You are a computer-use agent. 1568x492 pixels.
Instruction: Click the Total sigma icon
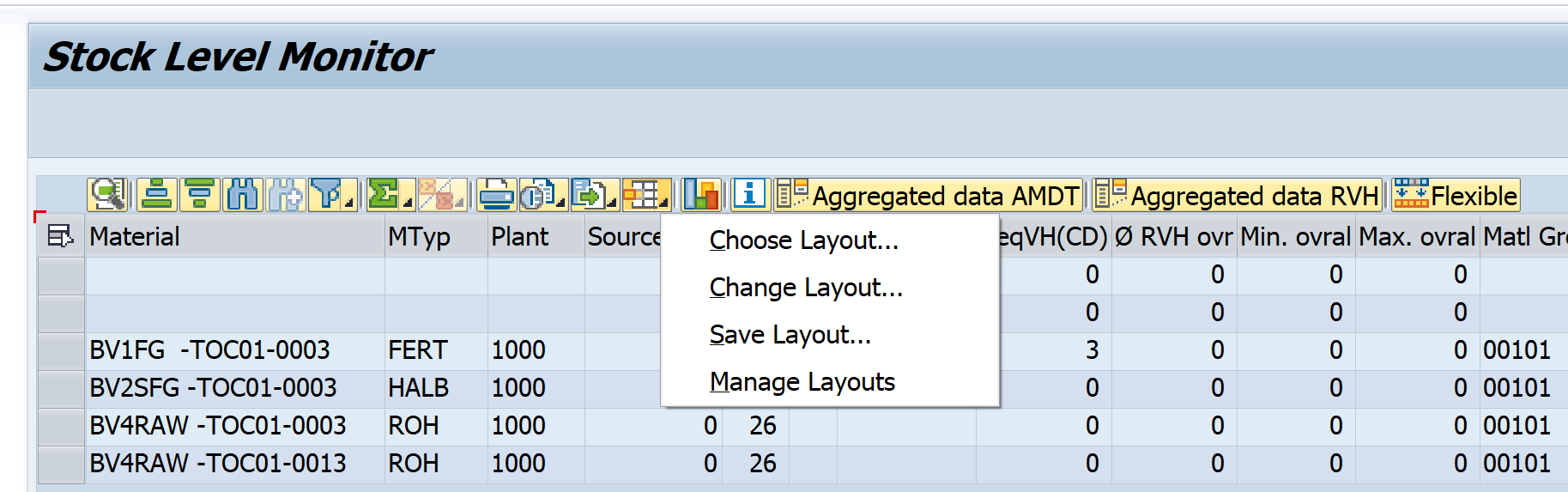pos(384,195)
